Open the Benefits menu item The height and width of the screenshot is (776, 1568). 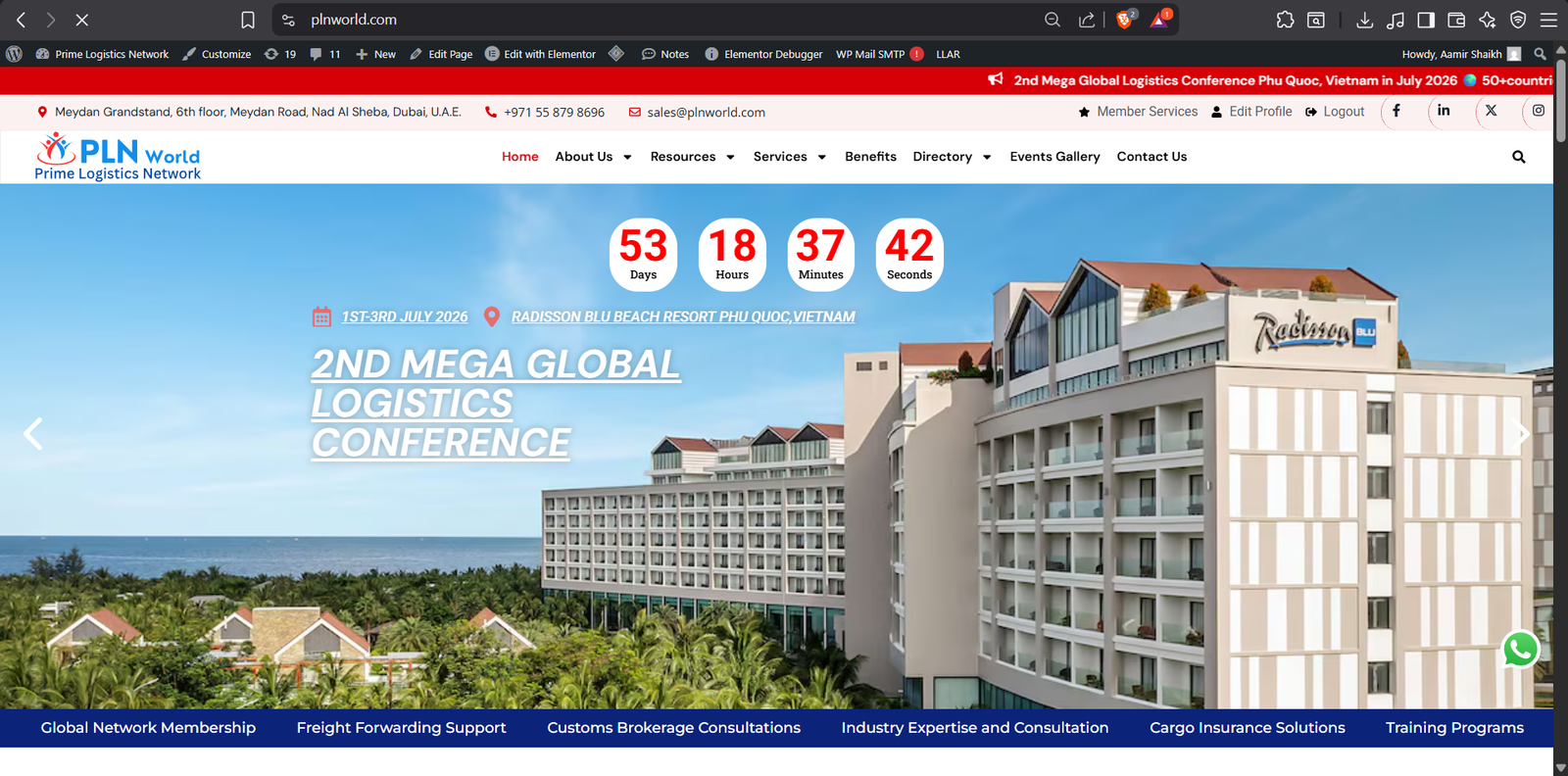click(870, 157)
